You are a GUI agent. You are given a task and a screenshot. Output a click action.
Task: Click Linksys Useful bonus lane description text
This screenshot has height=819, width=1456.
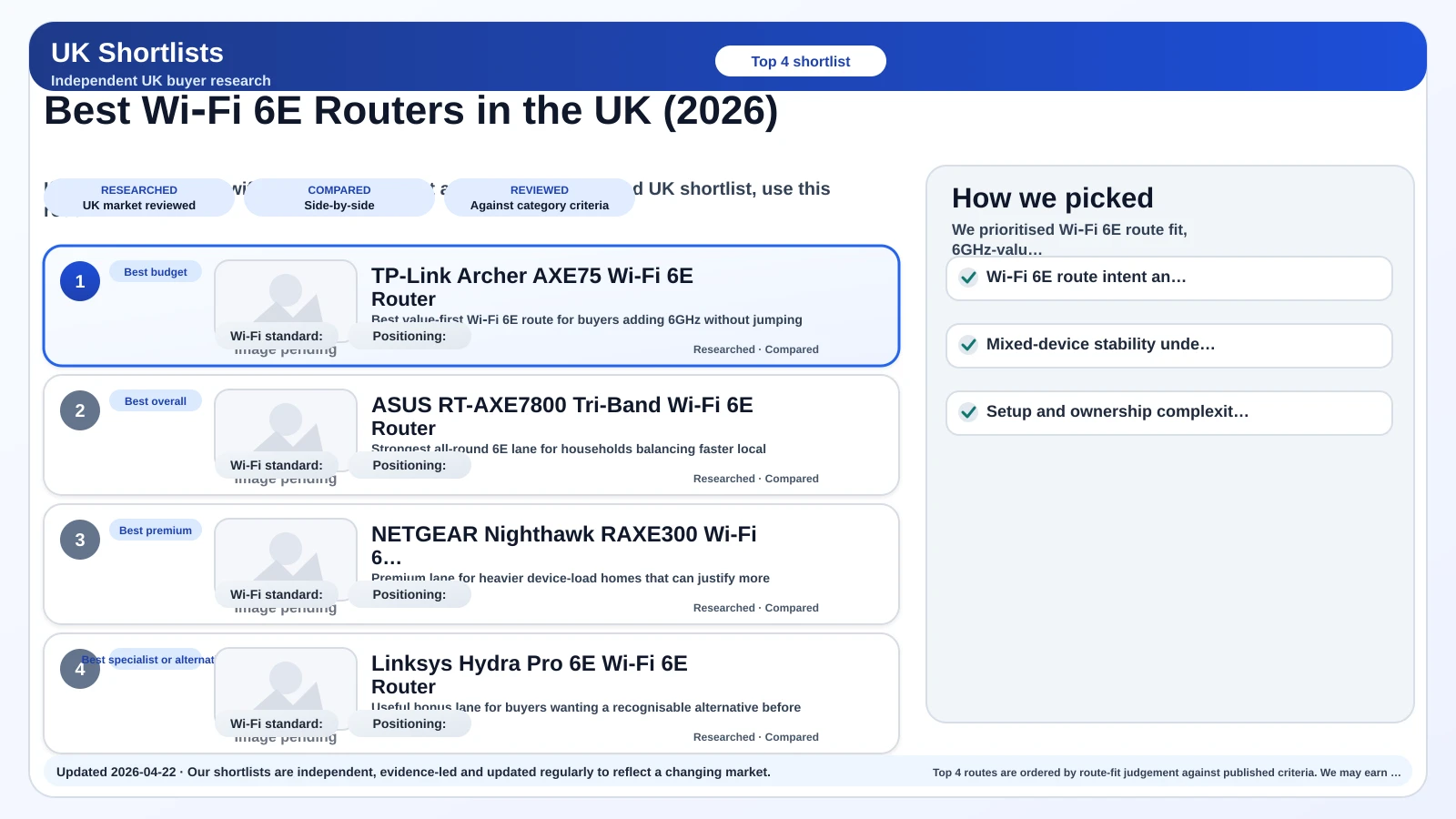[x=586, y=708]
